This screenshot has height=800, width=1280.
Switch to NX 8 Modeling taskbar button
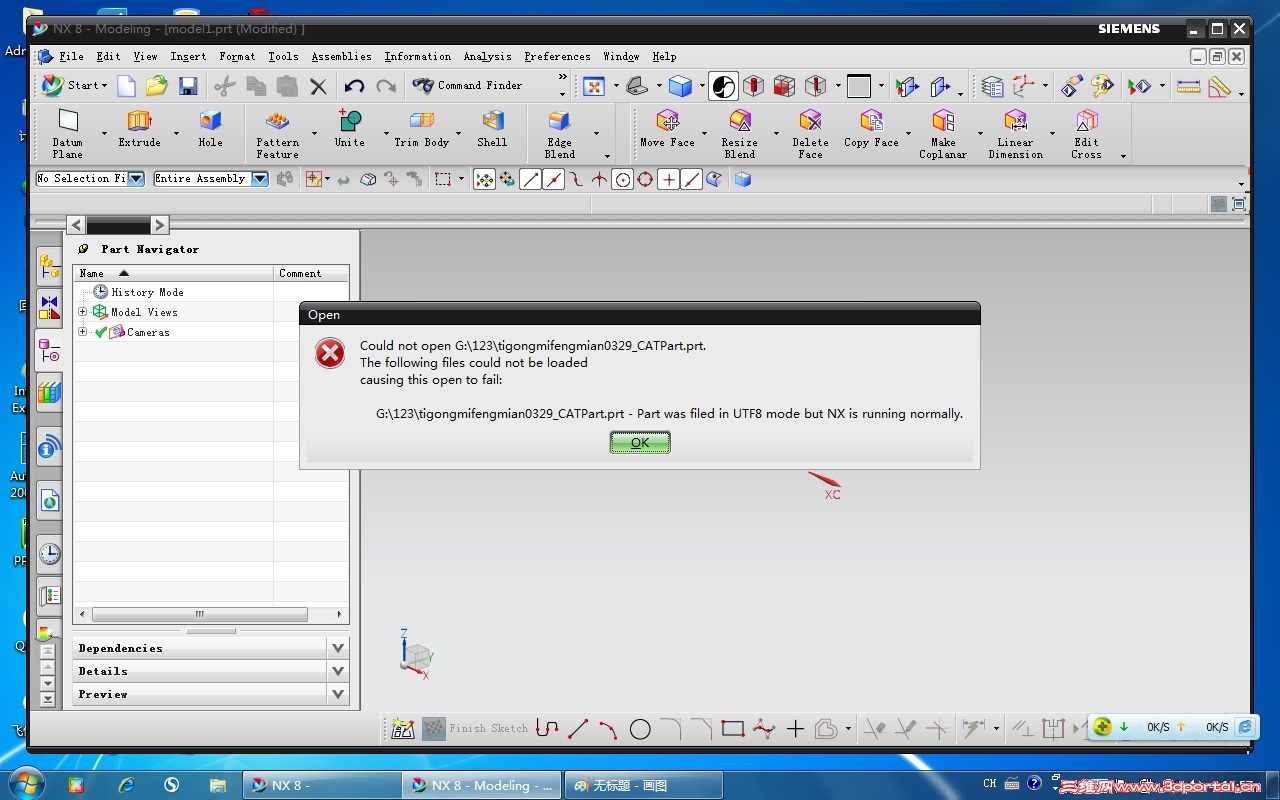(x=482, y=785)
